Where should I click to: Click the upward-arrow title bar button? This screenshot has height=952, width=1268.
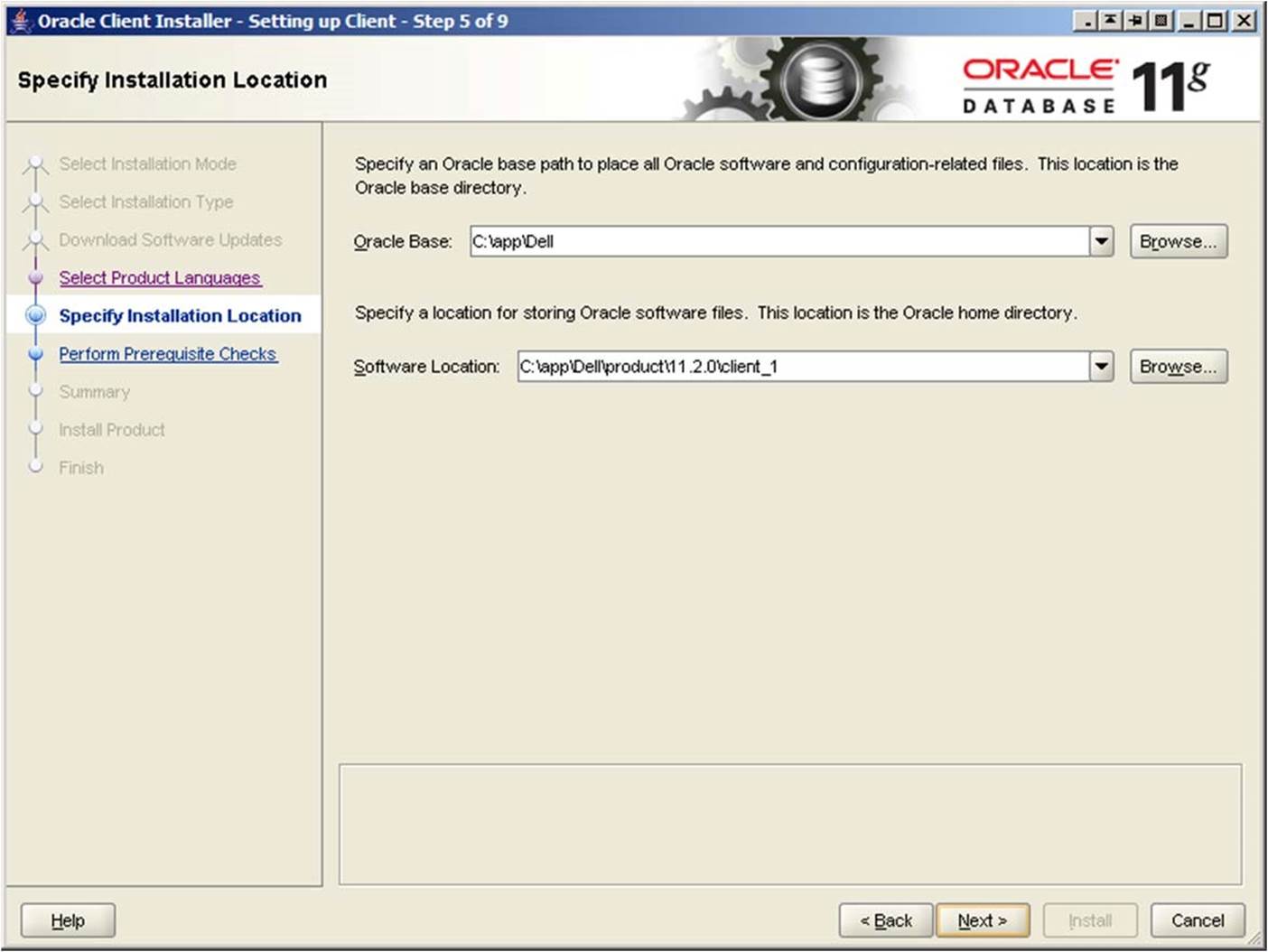(1110, 20)
